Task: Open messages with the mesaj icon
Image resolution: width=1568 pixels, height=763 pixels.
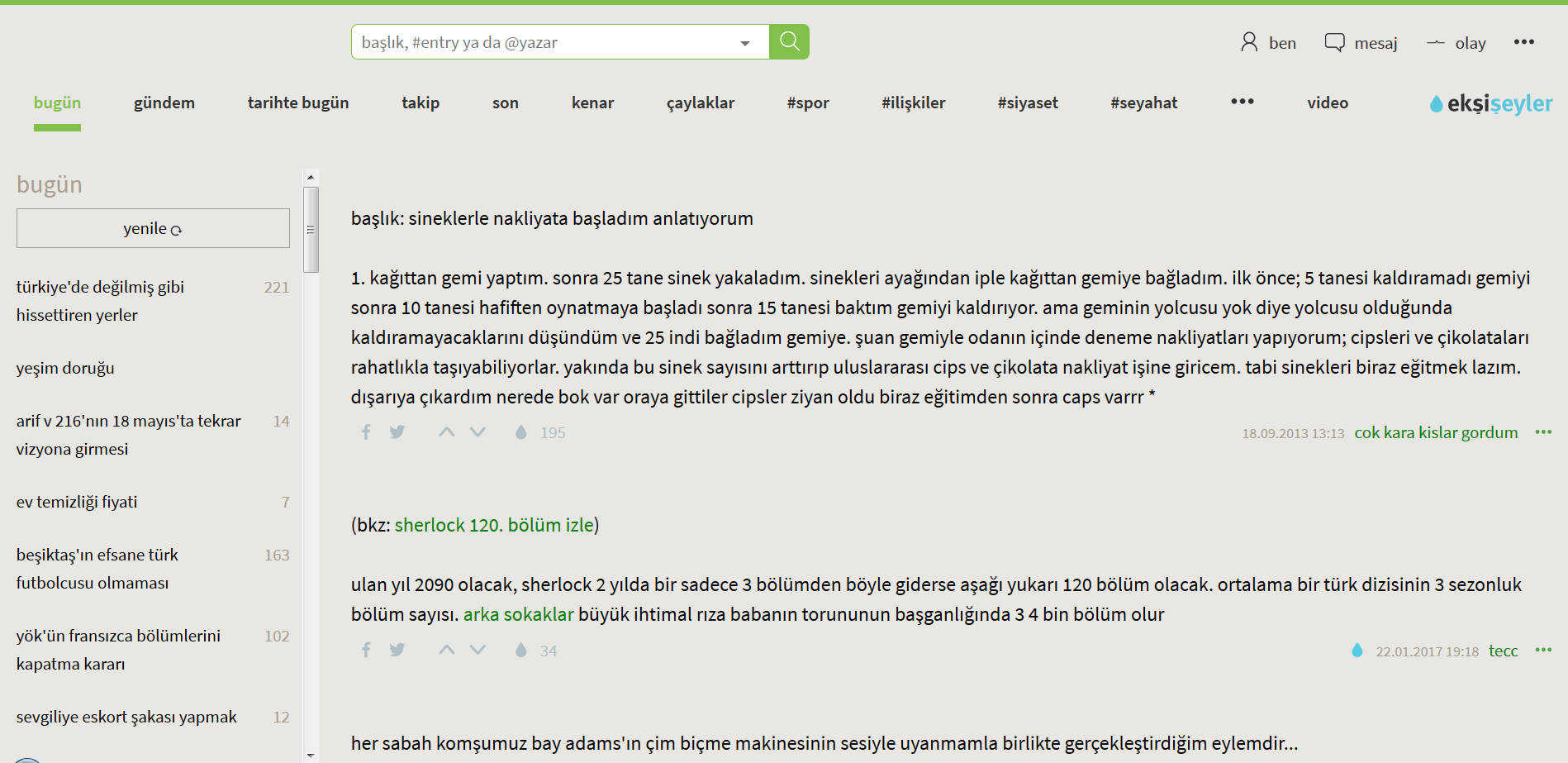Action: click(x=1336, y=41)
